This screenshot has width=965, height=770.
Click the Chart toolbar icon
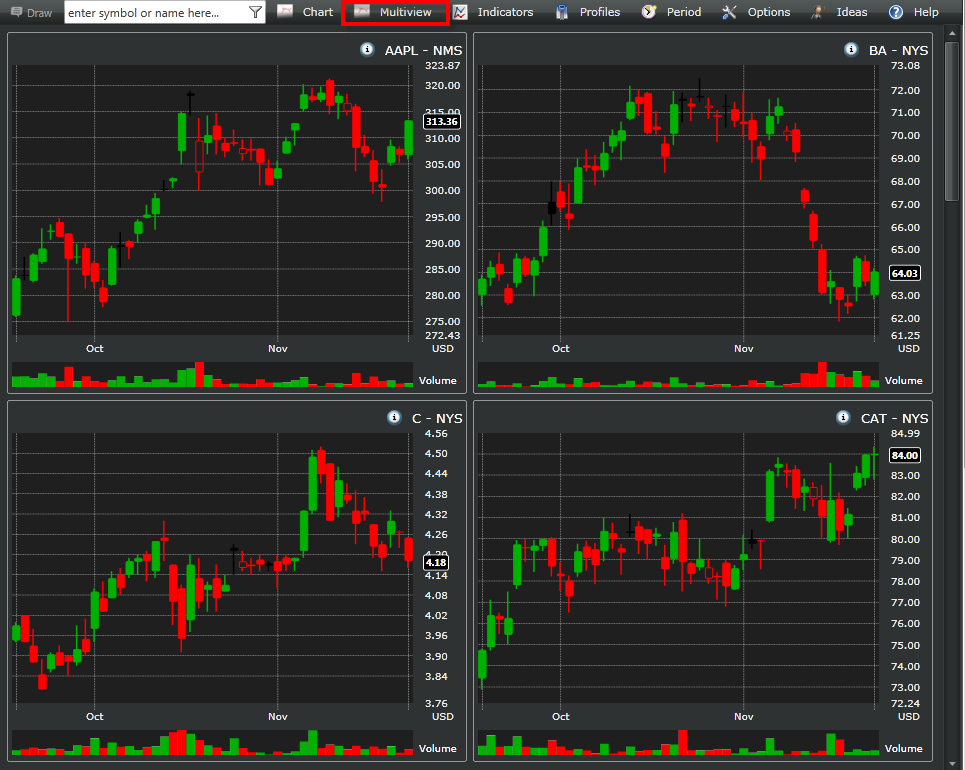tap(285, 11)
